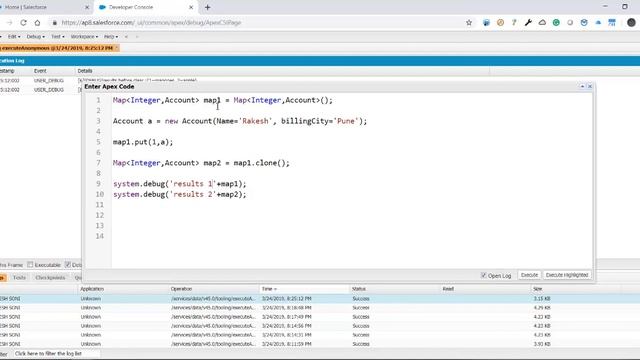Toggle the Executable filter checkbox

coord(30,265)
